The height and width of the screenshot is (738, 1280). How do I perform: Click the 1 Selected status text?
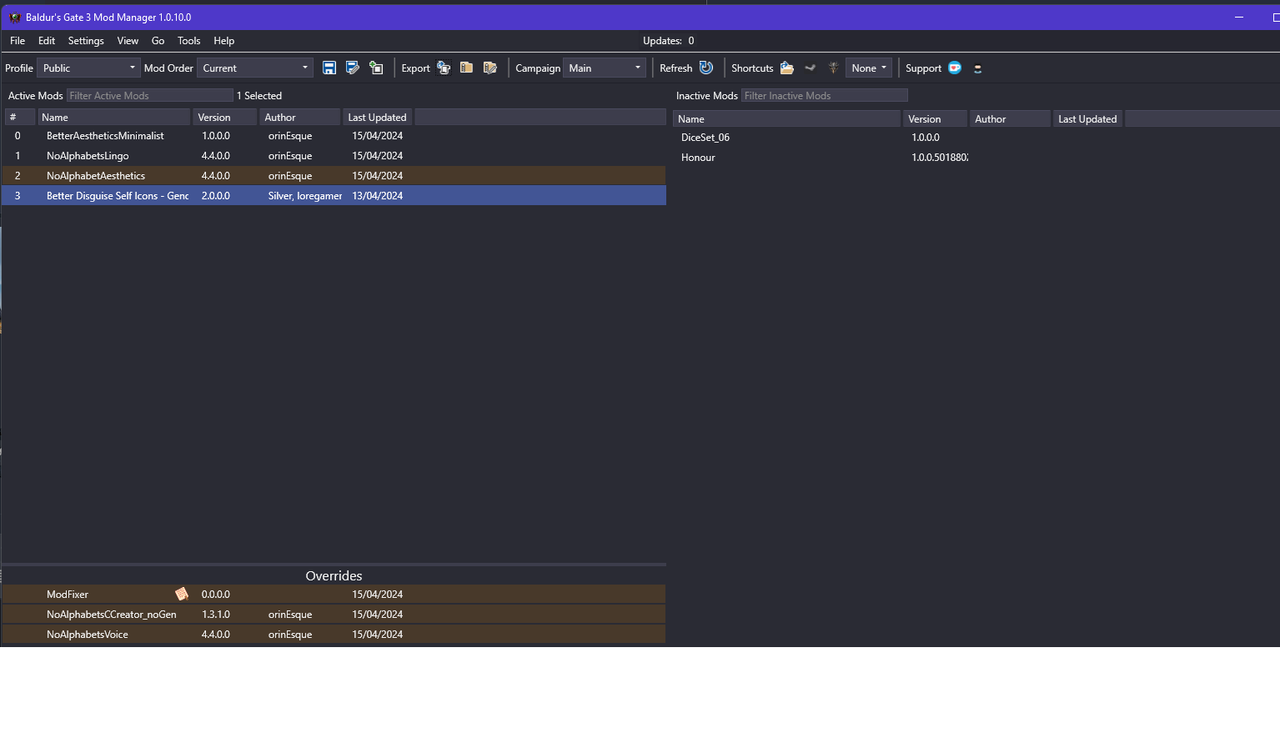(260, 96)
